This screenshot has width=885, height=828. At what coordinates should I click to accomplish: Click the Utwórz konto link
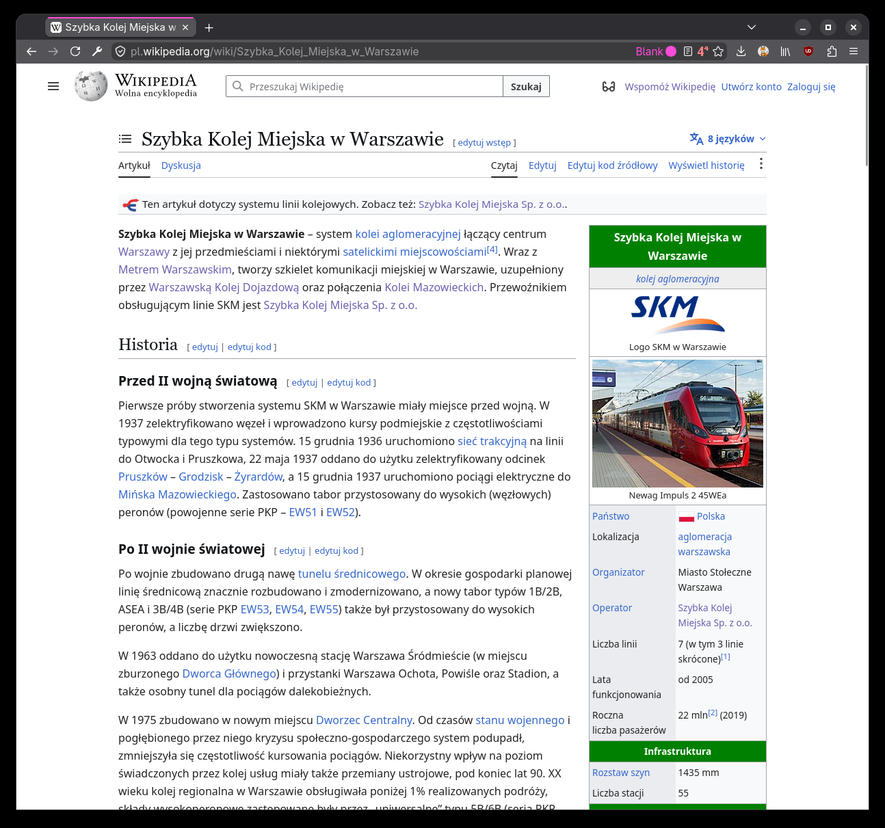(751, 86)
